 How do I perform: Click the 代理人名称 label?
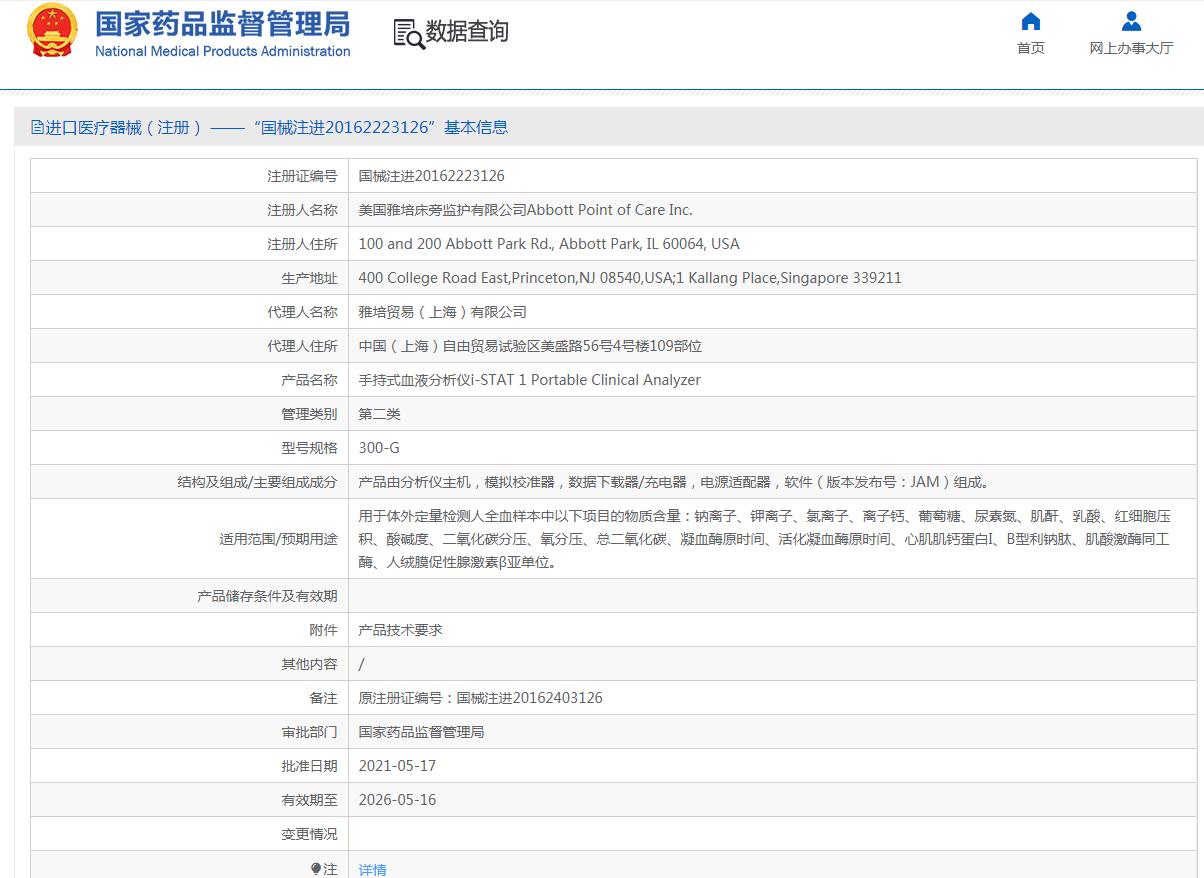(x=302, y=312)
